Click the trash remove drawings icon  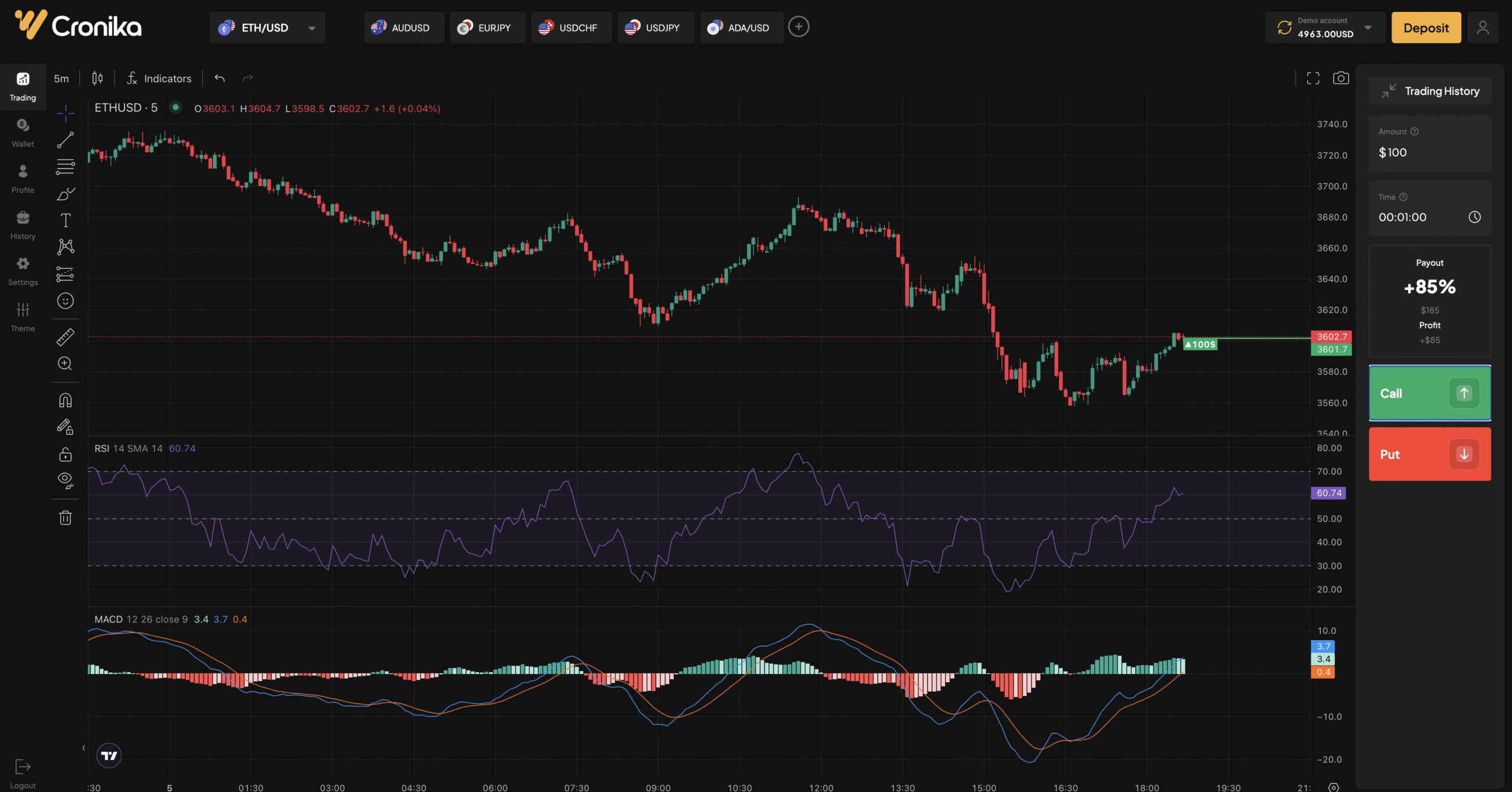66,518
